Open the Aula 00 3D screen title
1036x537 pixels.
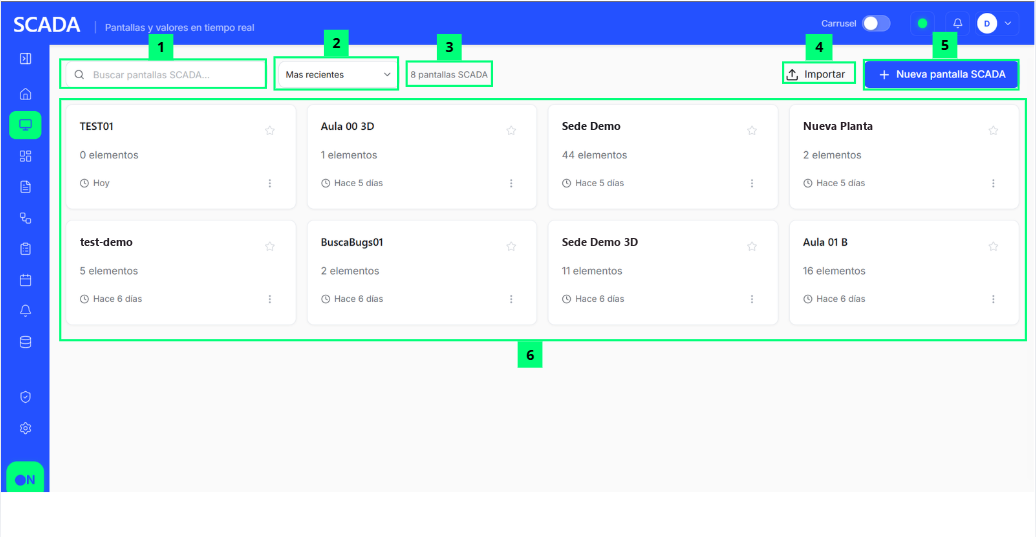click(348, 126)
